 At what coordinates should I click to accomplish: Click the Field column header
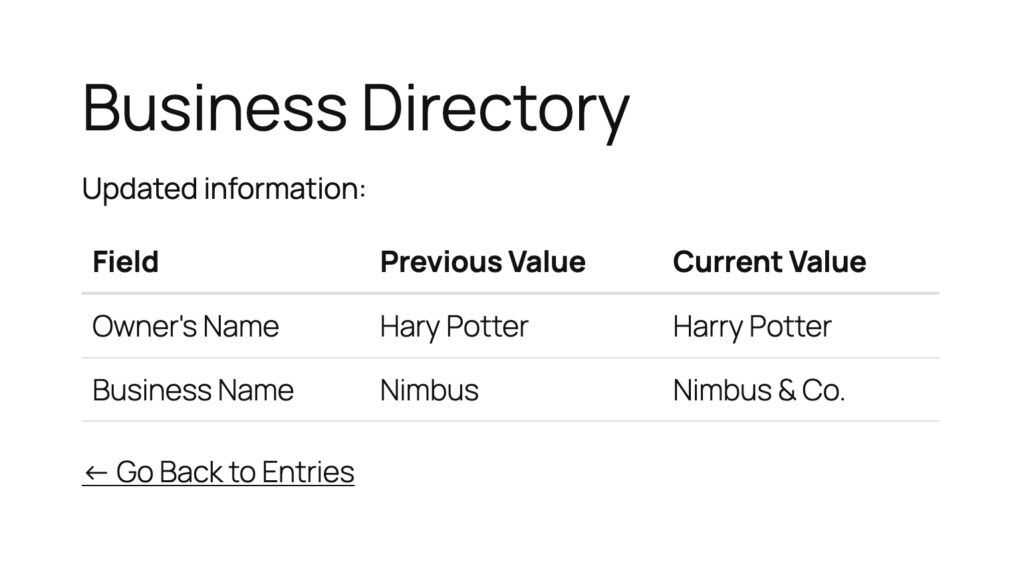125,262
